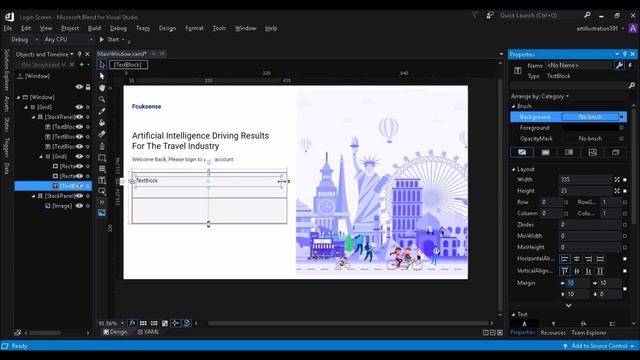Image resolution: width=640 pixels, height=360 pixels.
Task: Click the brush resources icon
Action: tap(616, 152)
